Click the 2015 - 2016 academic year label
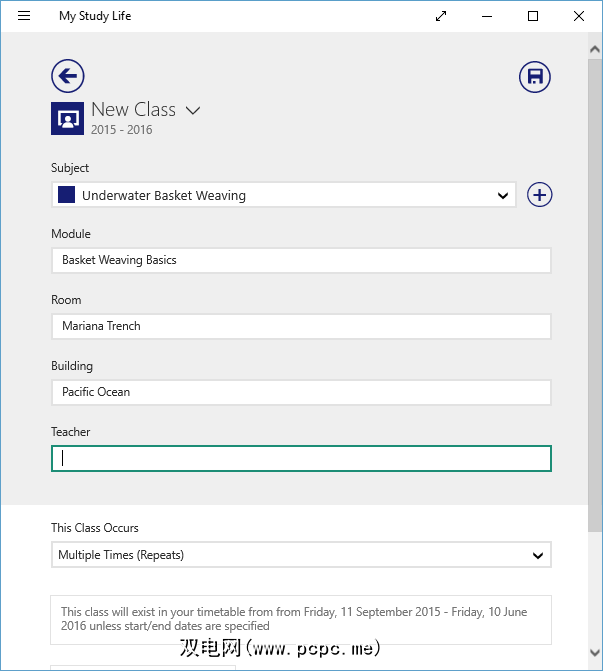603x671 pixels. (122, 130)
